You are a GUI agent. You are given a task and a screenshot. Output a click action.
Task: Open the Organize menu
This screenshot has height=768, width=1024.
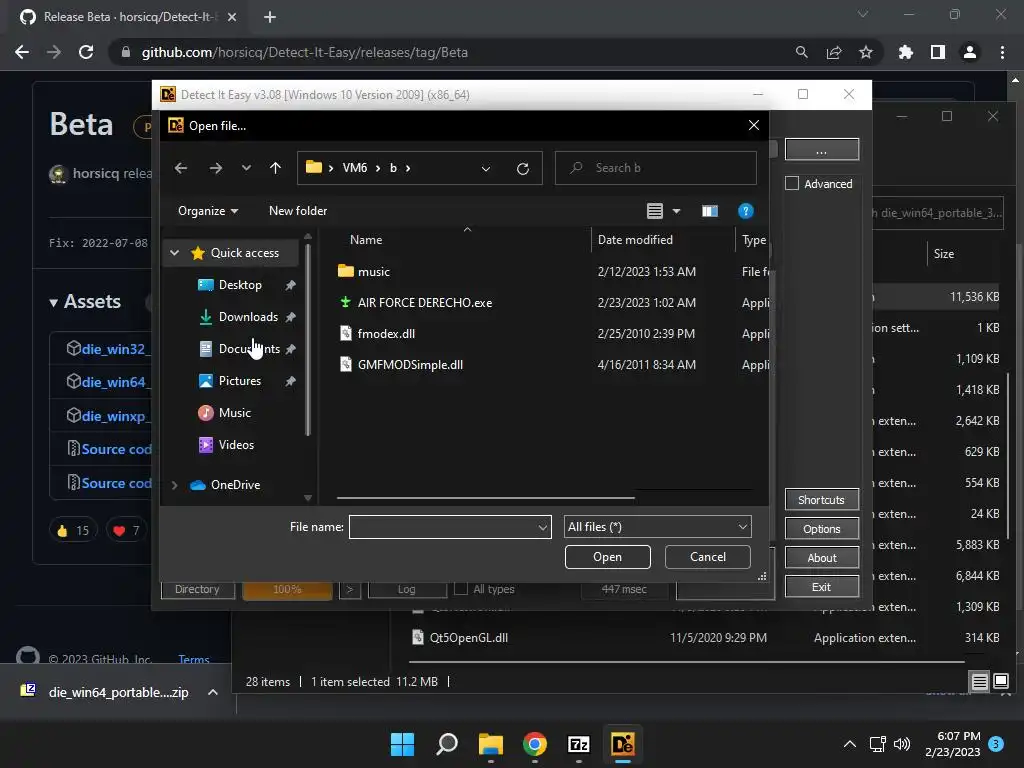click(208, 211)
